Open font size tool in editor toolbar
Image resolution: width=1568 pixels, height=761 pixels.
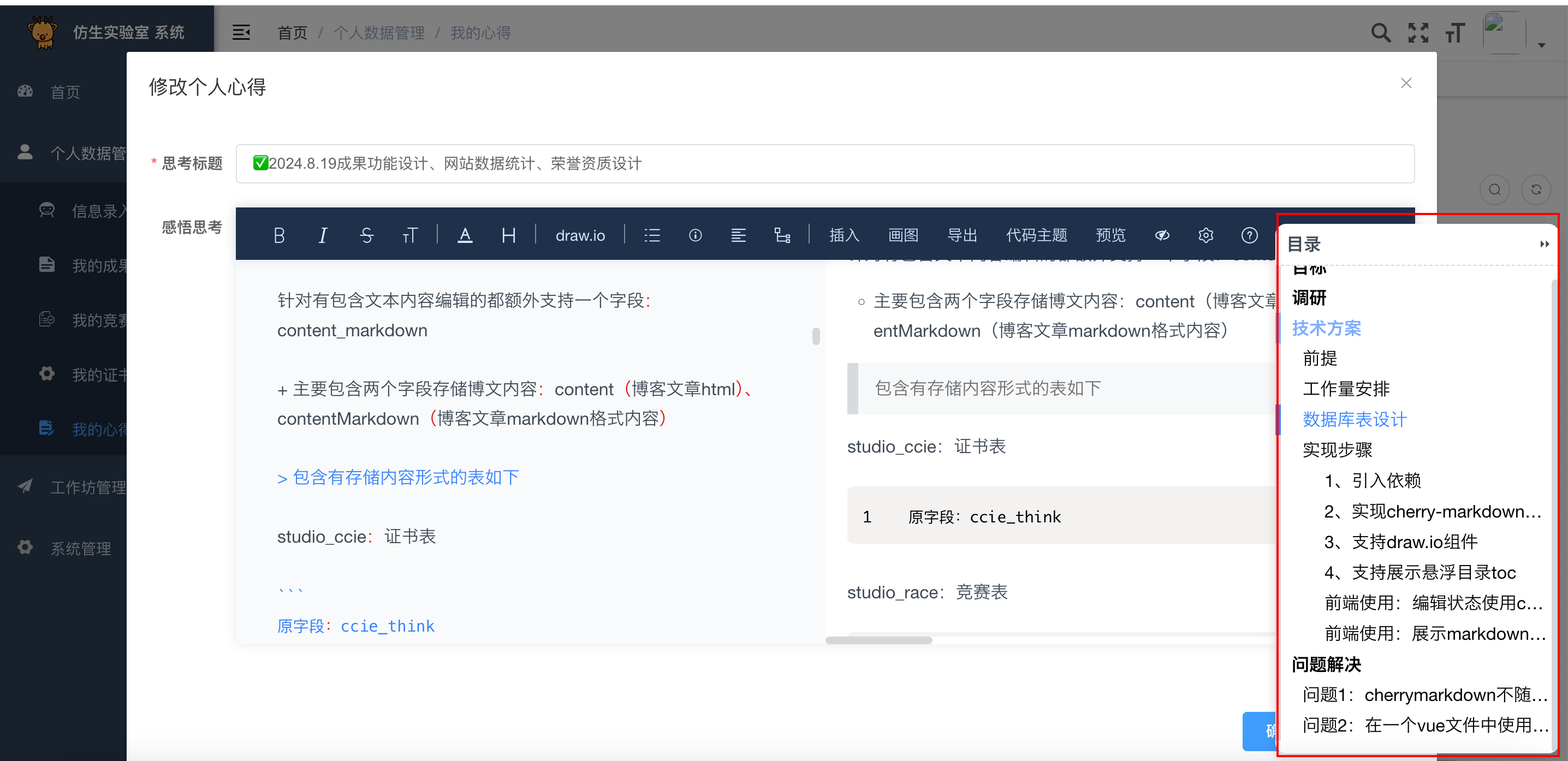(410, 236)
